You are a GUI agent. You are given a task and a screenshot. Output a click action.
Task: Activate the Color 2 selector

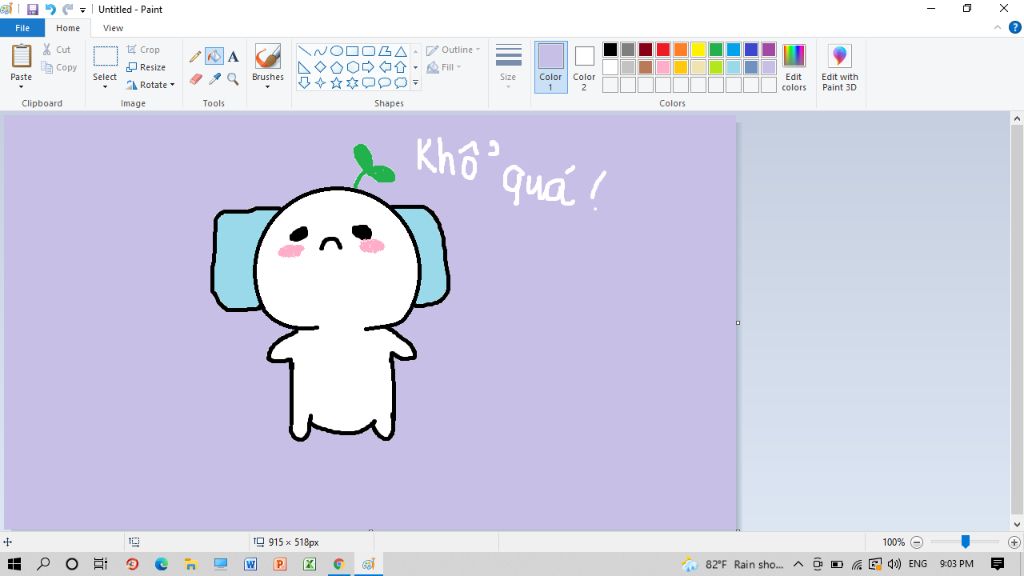tap(584, 67)
